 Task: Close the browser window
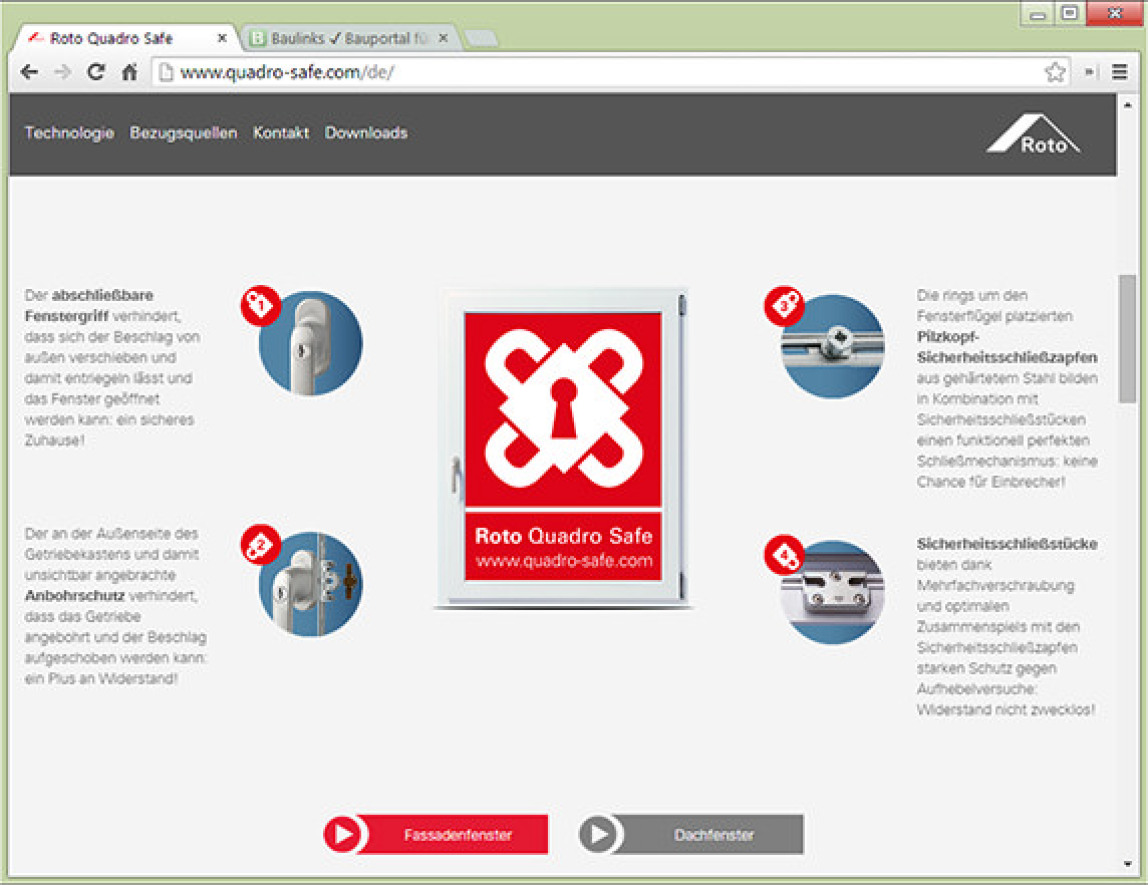coord(1114,14)
